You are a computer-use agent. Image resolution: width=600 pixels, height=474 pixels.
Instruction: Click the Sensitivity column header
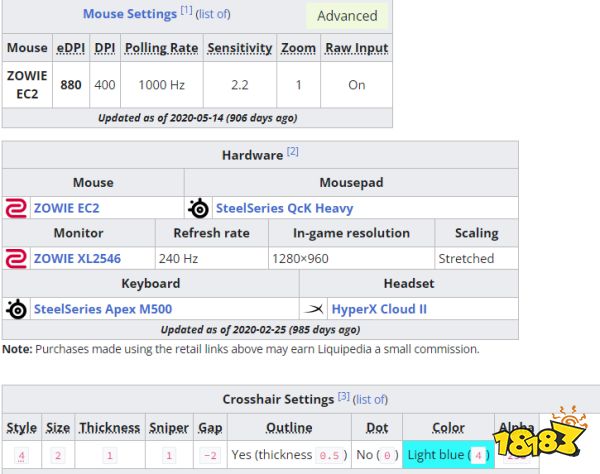tap(240, 48)
